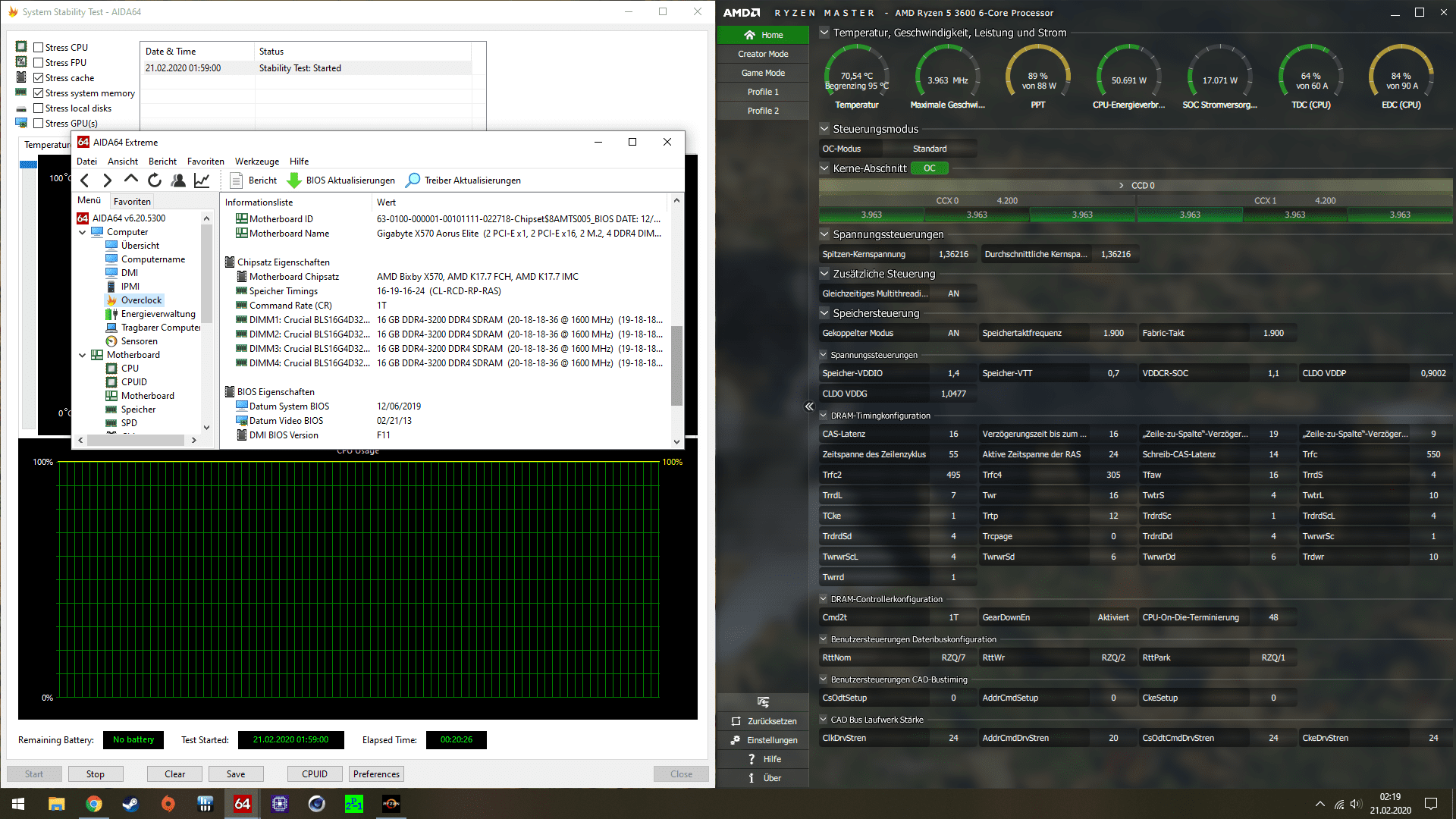Open Hilfe in Ryzen Master sidebar
Image resolution: width=1456 pixels, height=819 pixels.
[x=763, y=759]
